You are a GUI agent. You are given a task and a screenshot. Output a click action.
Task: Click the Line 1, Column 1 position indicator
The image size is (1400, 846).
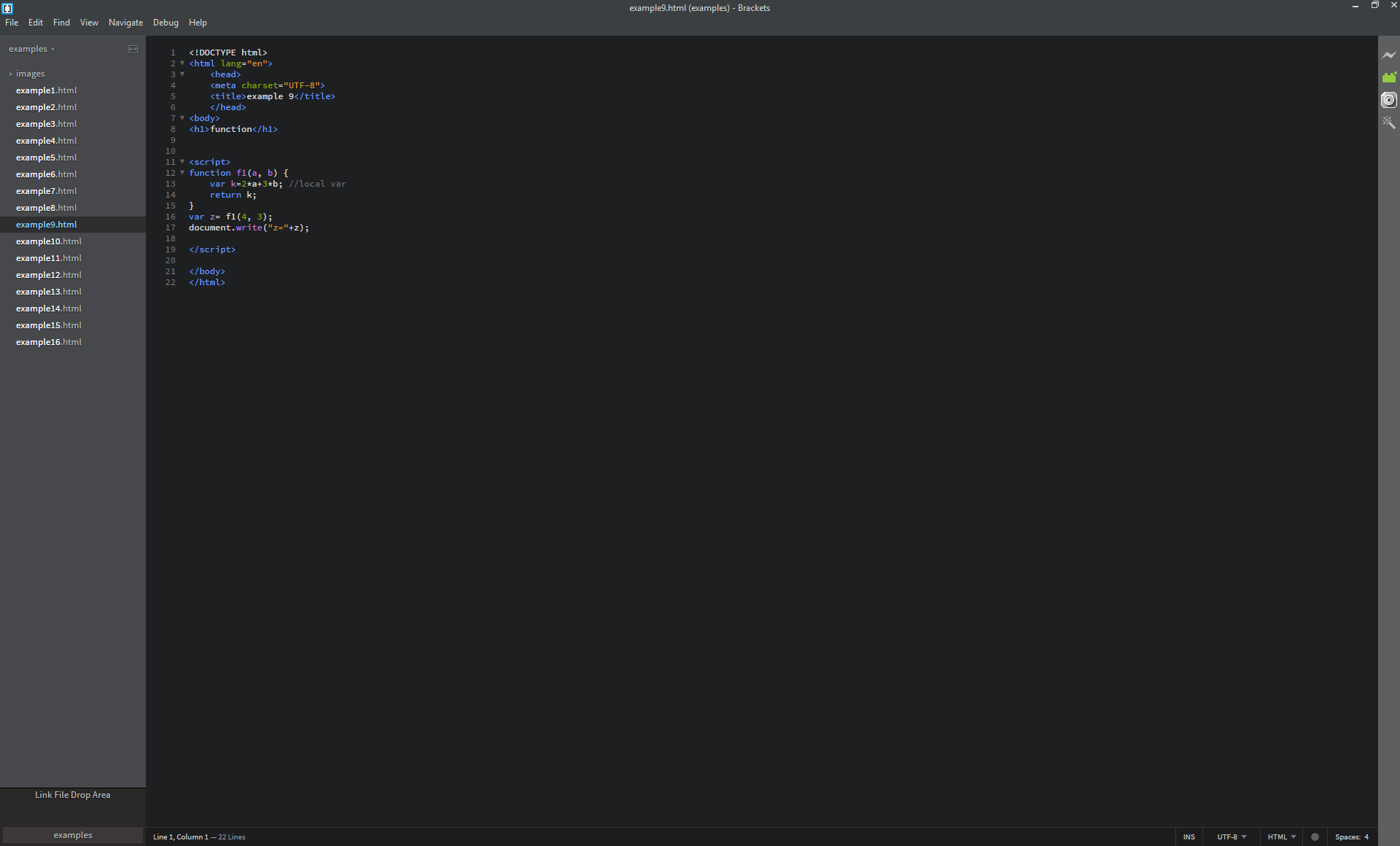point(179,837)
